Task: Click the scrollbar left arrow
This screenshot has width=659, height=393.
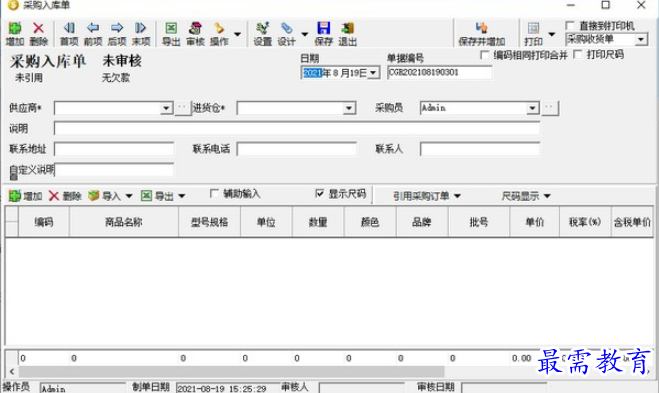Action: click(x=12, y=372)
